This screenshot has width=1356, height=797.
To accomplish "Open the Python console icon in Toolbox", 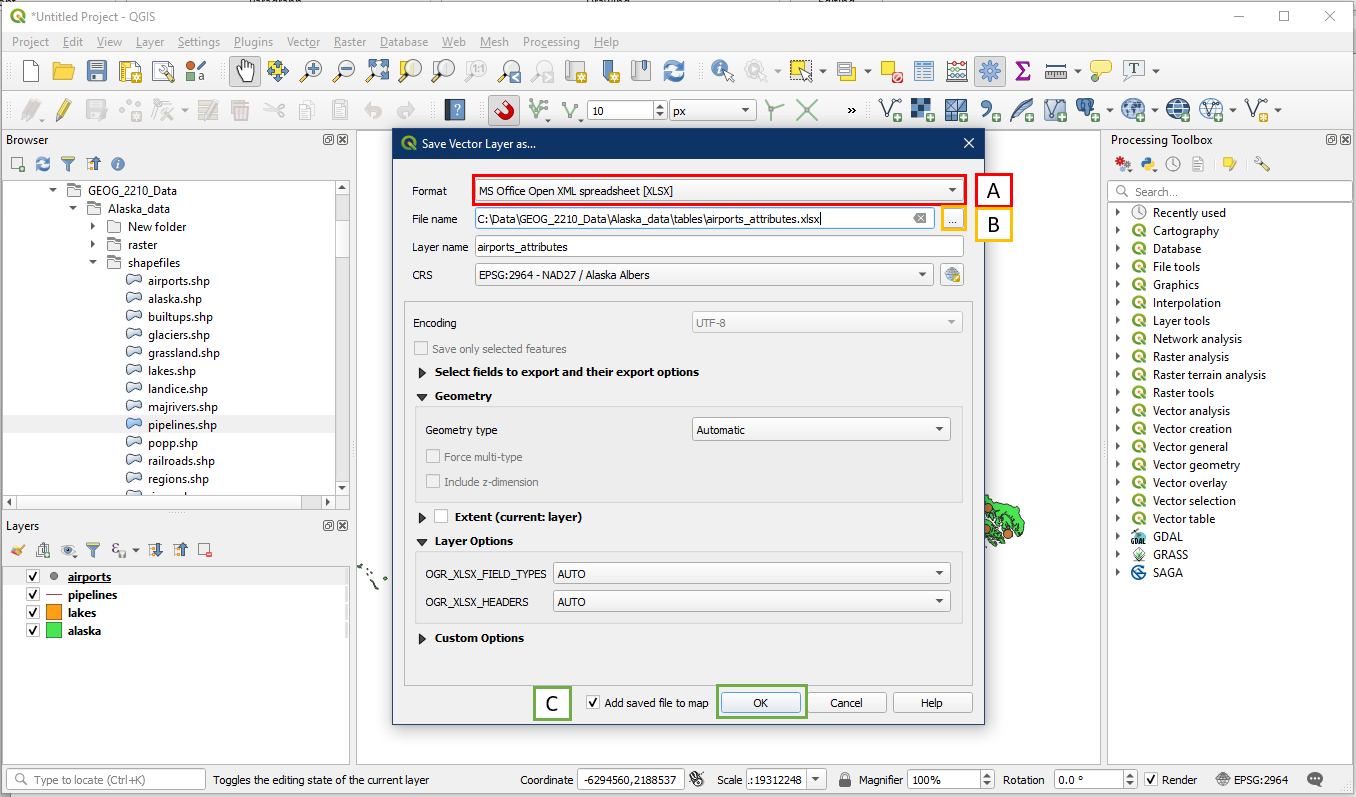I will (x=1148, y=164).
